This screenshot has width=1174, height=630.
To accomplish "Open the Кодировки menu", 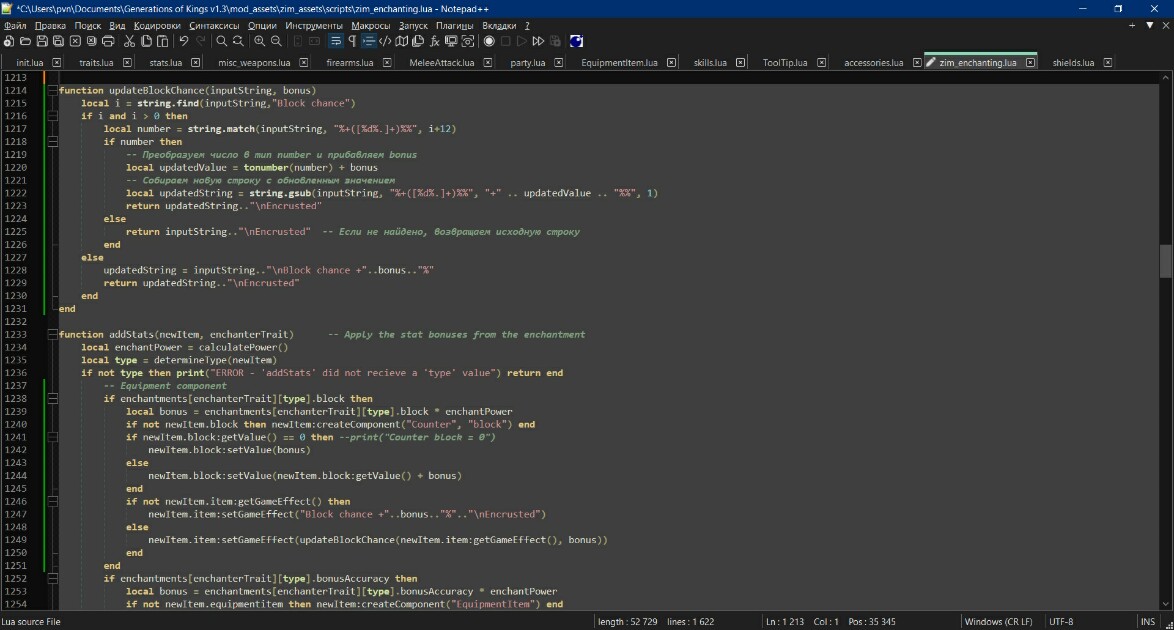I will (157, 25).
